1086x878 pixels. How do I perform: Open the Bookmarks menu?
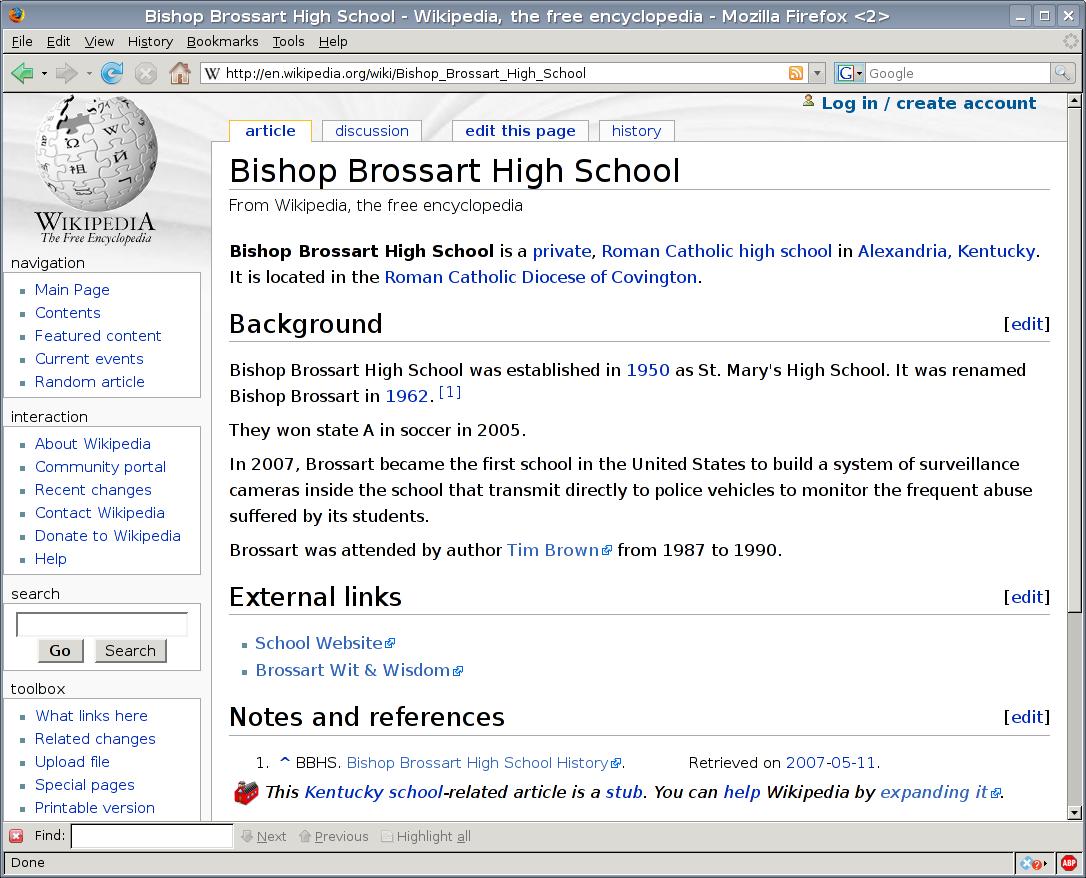click(222, 41)
